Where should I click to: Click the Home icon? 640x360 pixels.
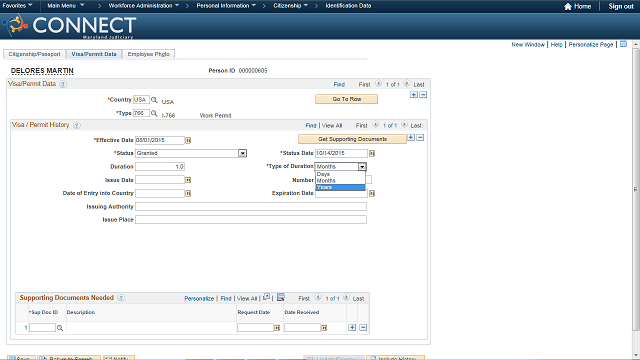tap(568, 6)
